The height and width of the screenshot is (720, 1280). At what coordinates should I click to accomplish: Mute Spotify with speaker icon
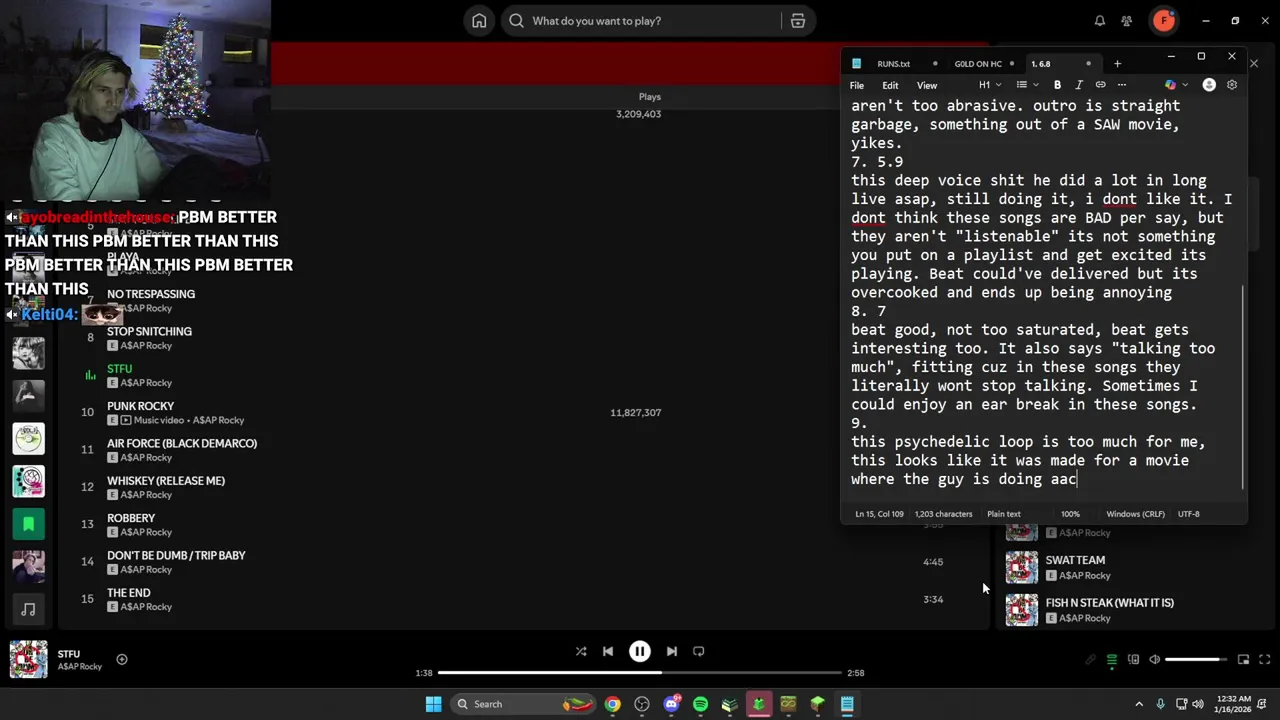(1155, 660)
